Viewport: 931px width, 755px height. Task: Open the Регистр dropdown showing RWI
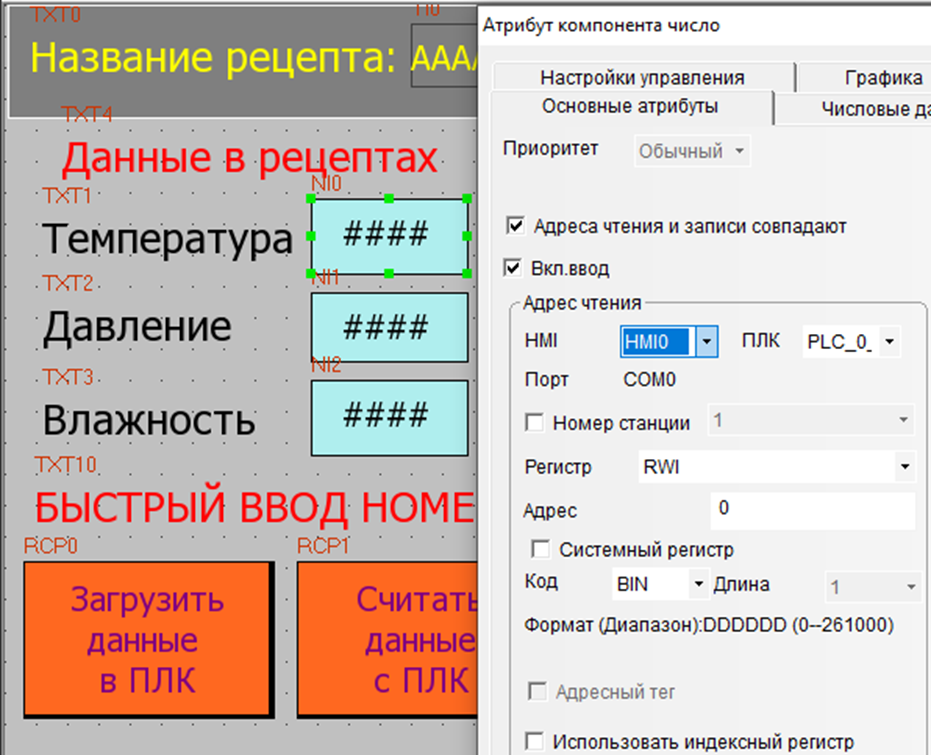(x=906, y=467)
